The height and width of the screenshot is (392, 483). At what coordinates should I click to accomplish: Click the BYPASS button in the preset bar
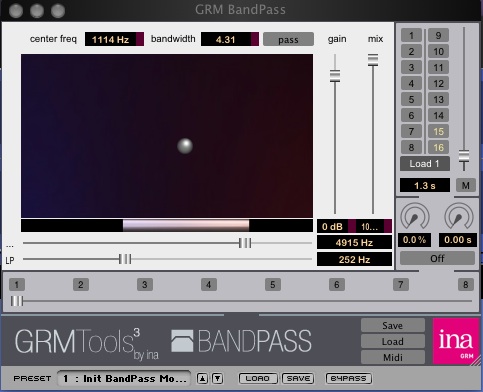click(x=348, y=378)
